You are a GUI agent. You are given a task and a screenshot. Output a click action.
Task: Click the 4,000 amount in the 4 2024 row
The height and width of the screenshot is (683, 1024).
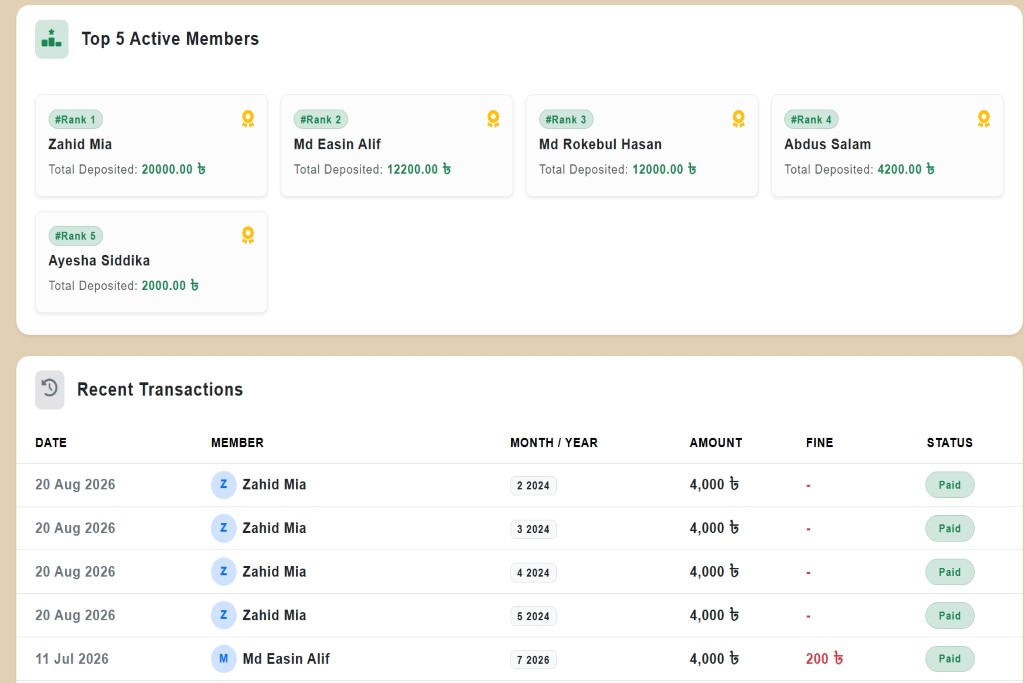714,571
